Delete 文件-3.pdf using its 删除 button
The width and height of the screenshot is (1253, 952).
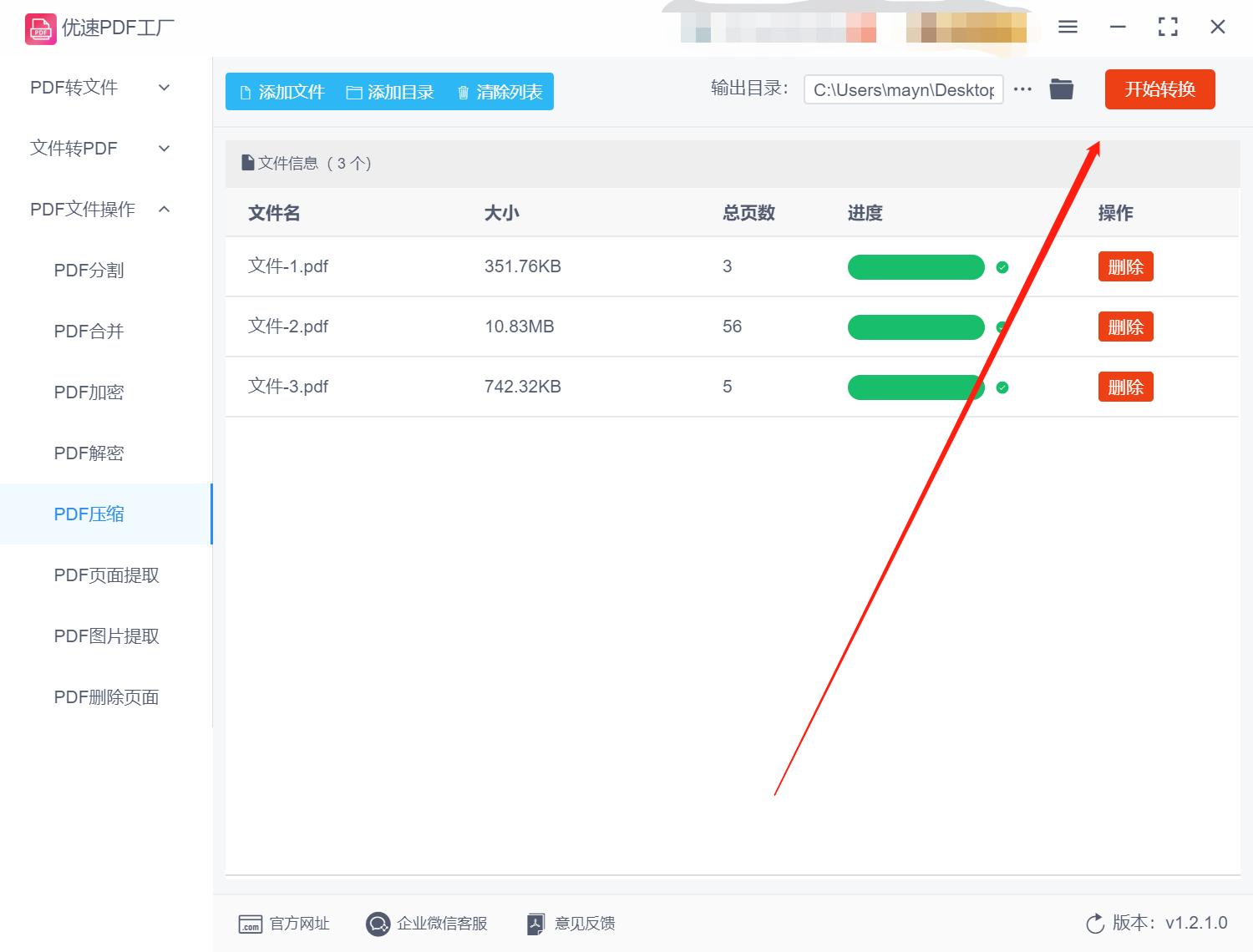pyautogui.click(x=1125, y=387)
